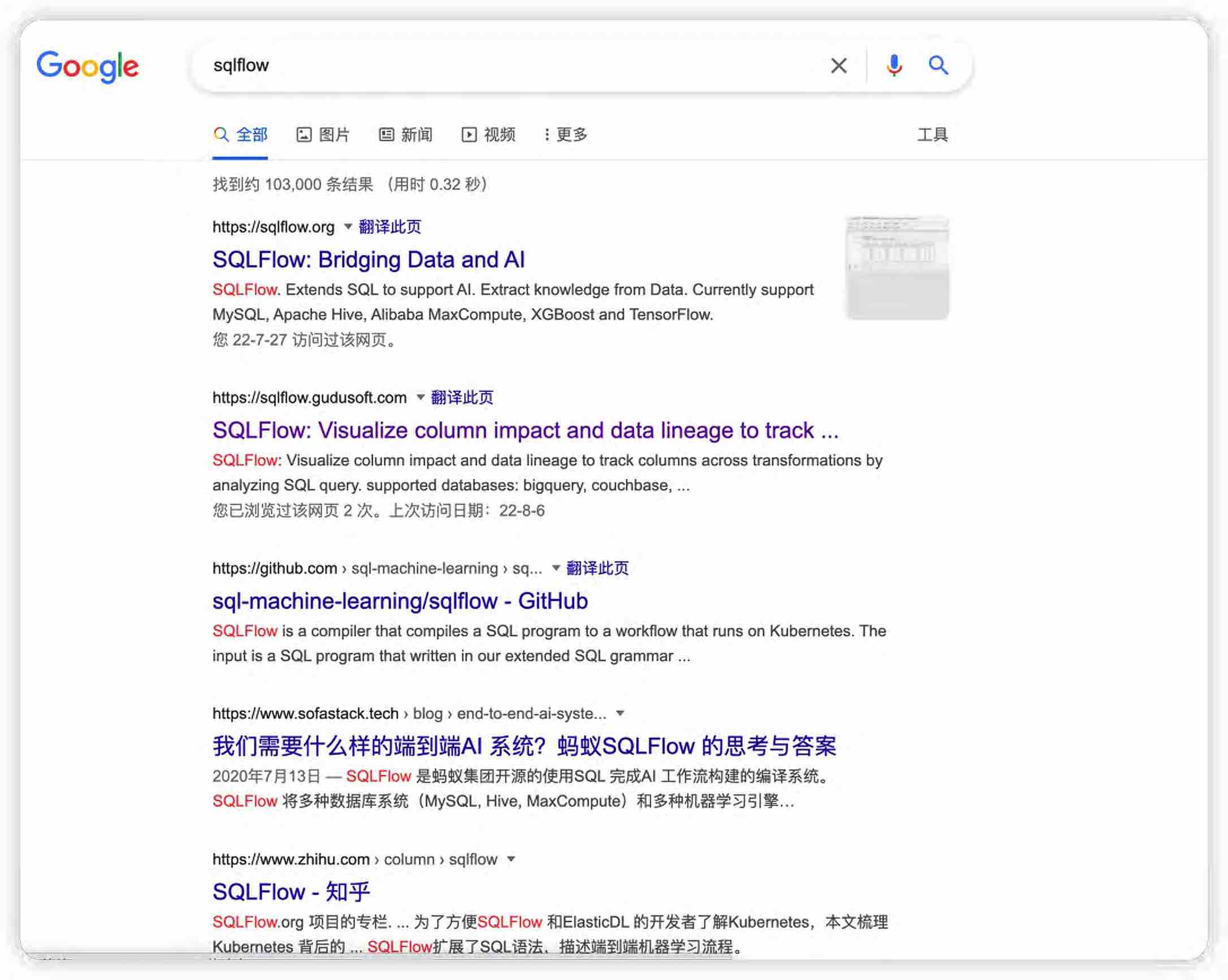Open the 新闻 news results
1228x980 pixels.
click(406, 135)
